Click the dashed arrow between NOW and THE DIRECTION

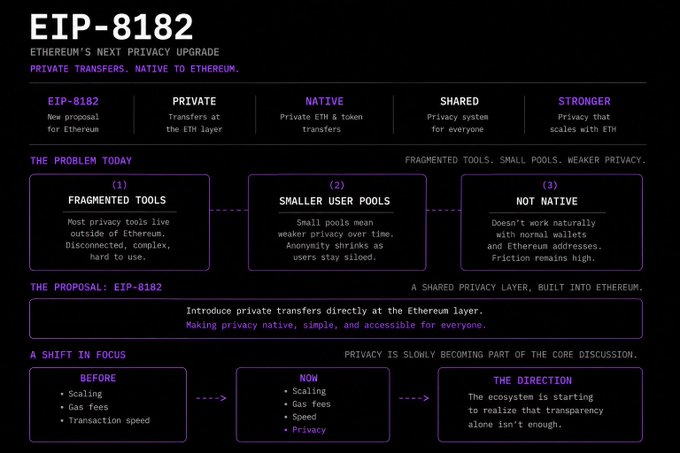point(414,398)
